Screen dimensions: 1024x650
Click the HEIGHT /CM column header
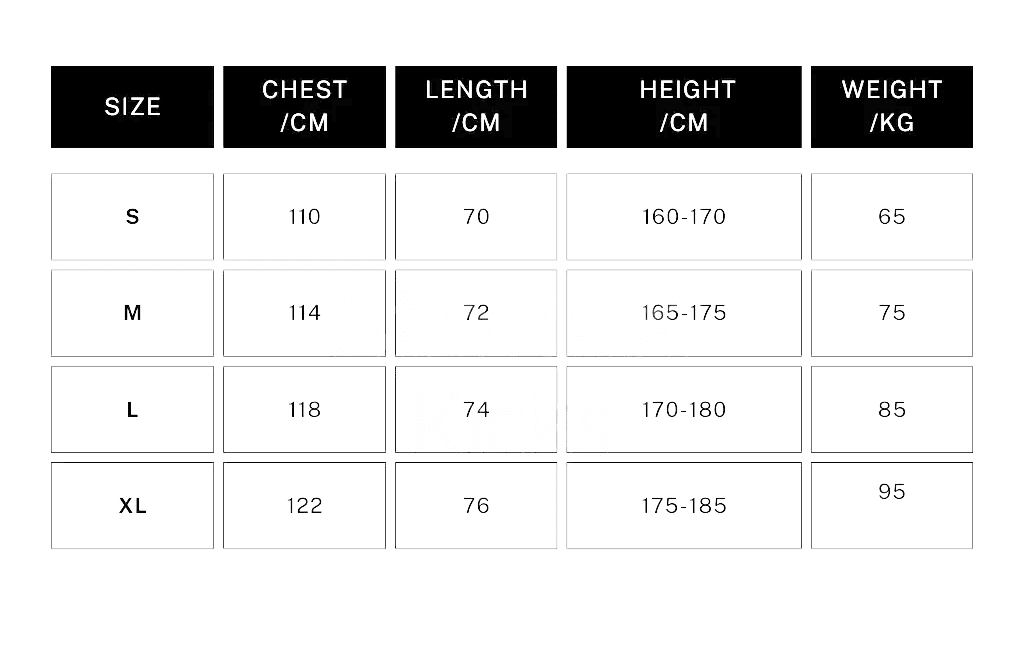pyautogui.click(x=684, y=107)
